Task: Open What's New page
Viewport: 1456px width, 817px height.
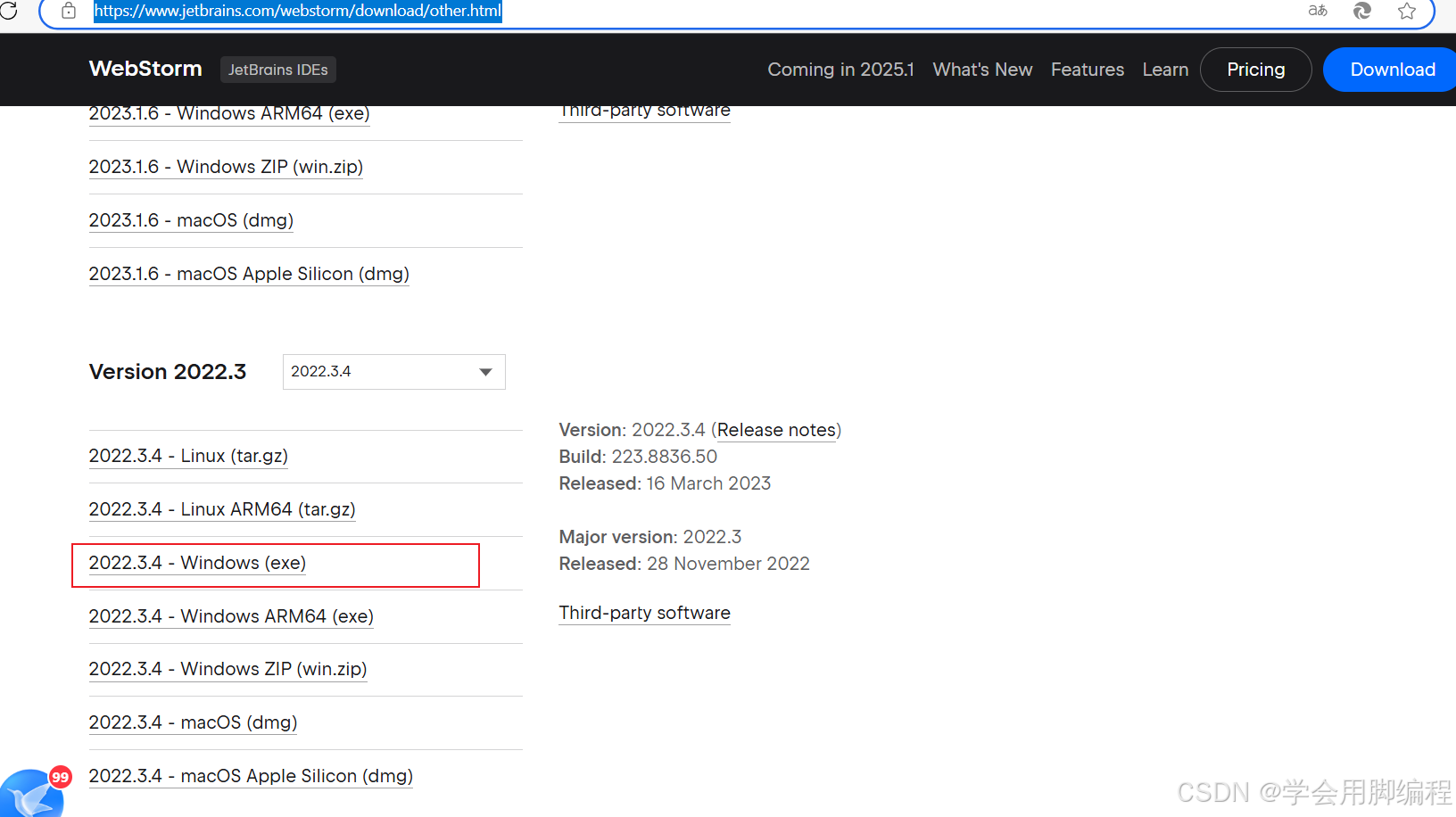Action: (x=982, y=70)
